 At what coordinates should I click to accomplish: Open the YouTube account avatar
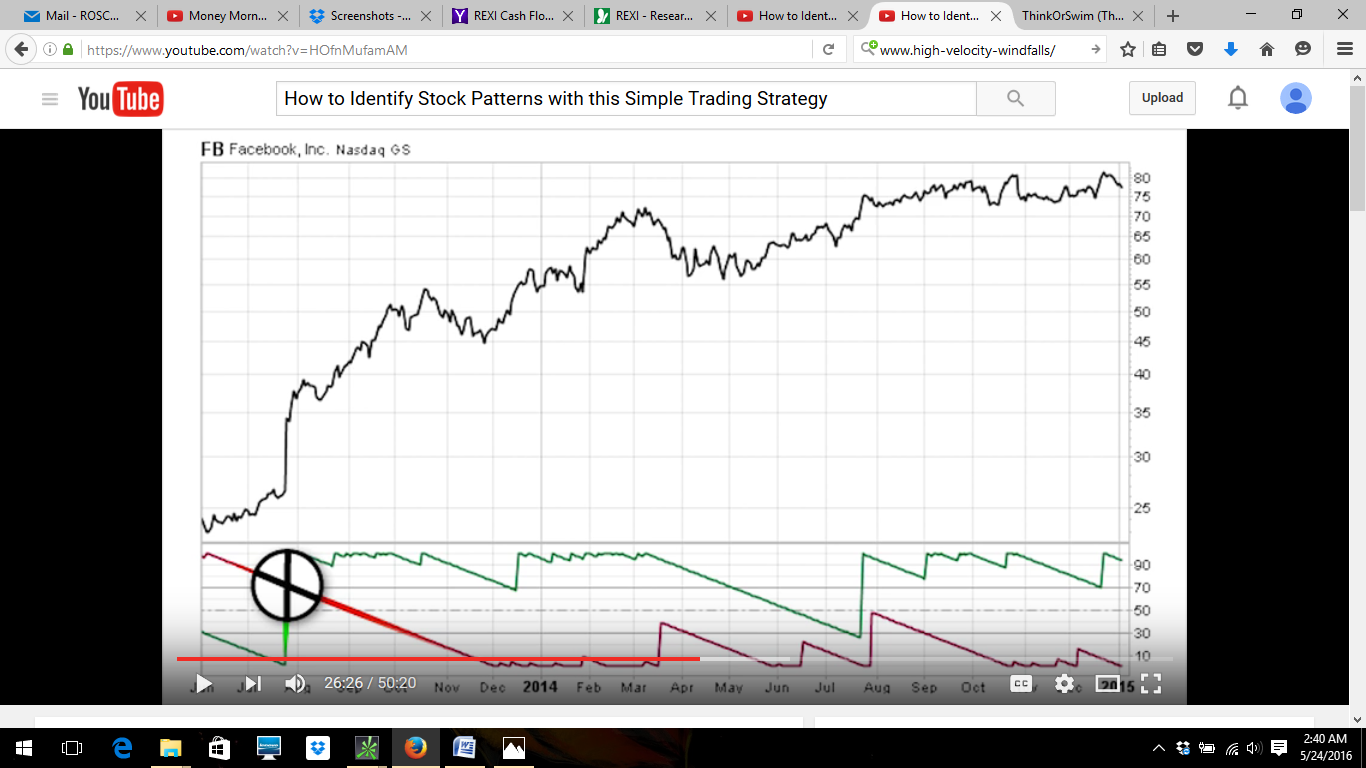(x=1296, y=98)
